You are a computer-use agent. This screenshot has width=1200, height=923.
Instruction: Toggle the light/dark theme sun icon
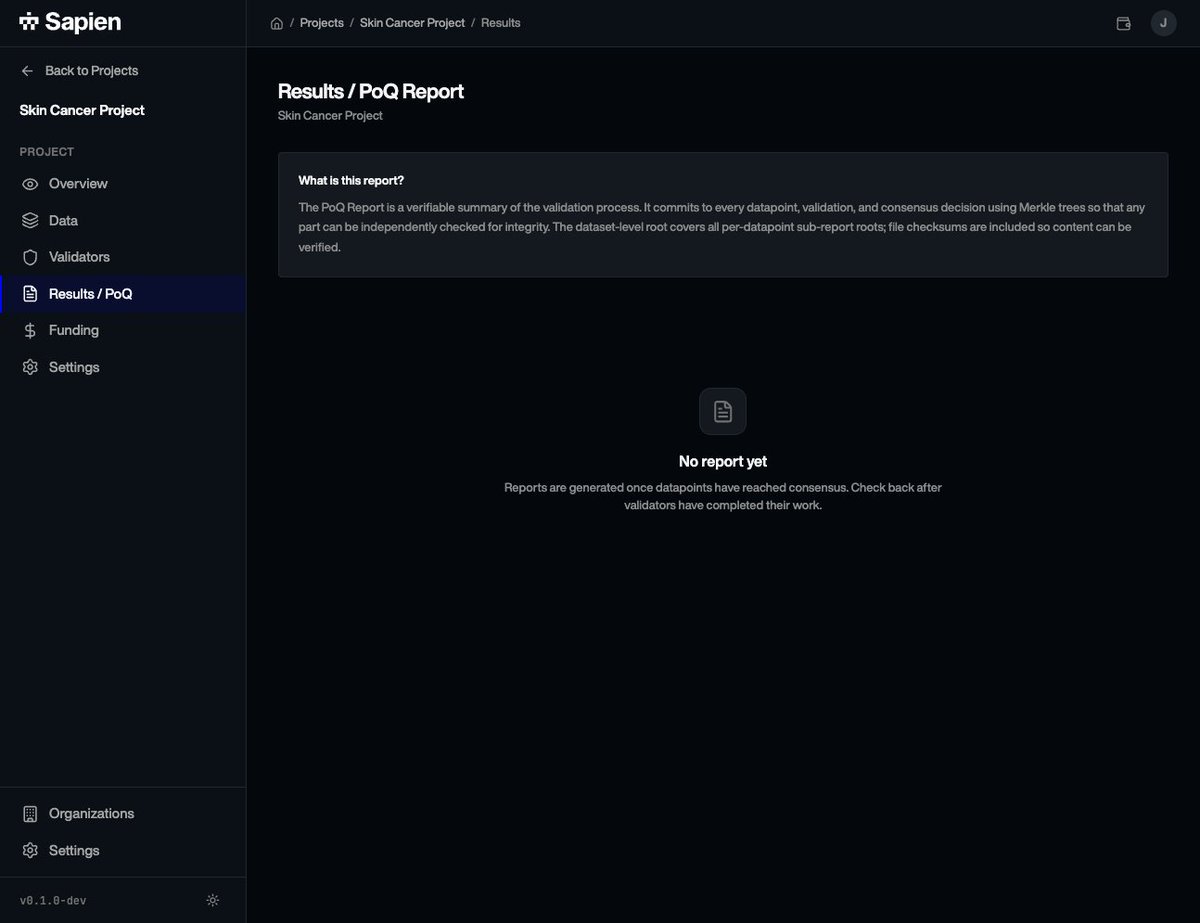point(213,900)
